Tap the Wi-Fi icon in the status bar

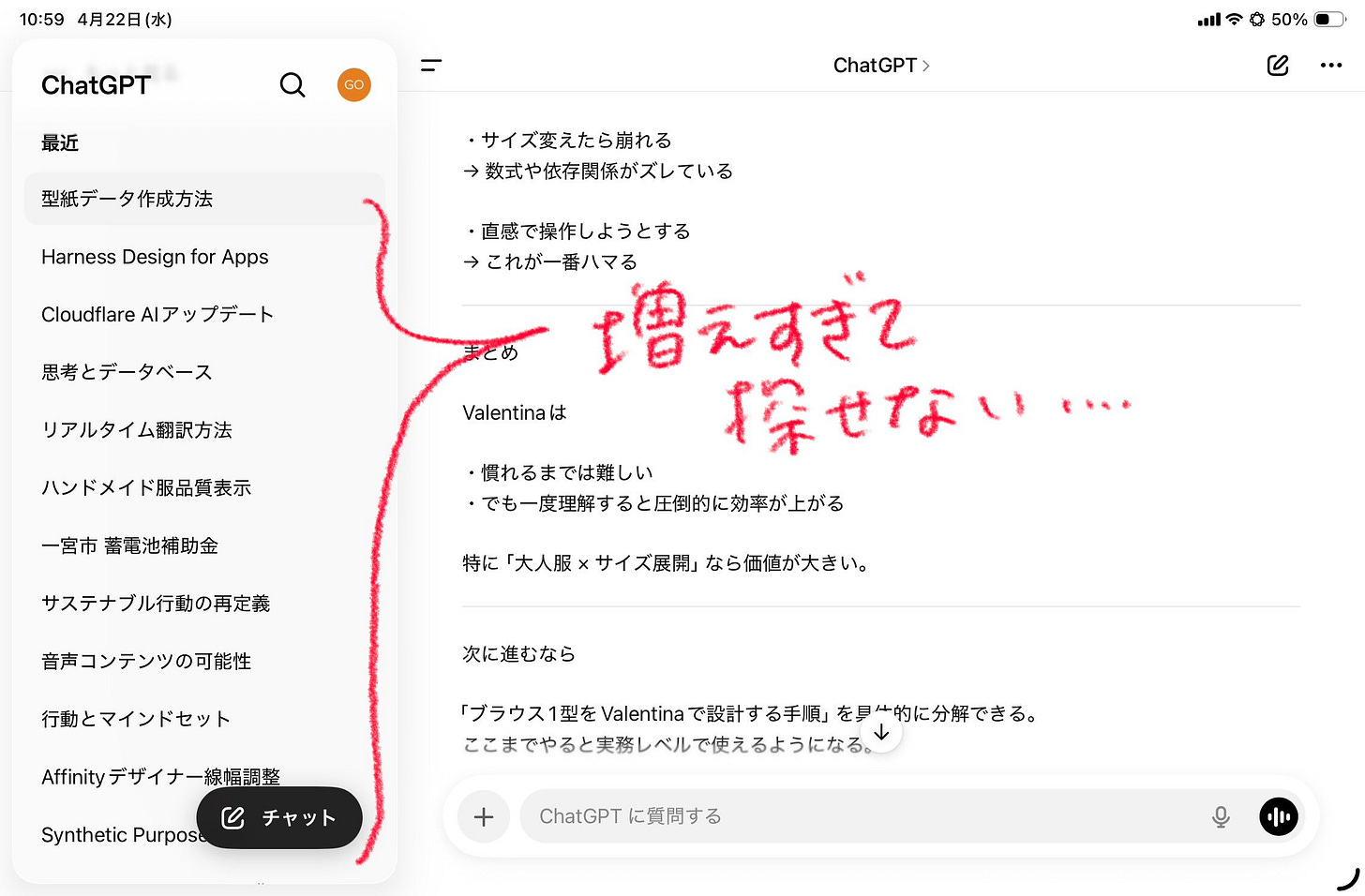tap(1235, 20)
